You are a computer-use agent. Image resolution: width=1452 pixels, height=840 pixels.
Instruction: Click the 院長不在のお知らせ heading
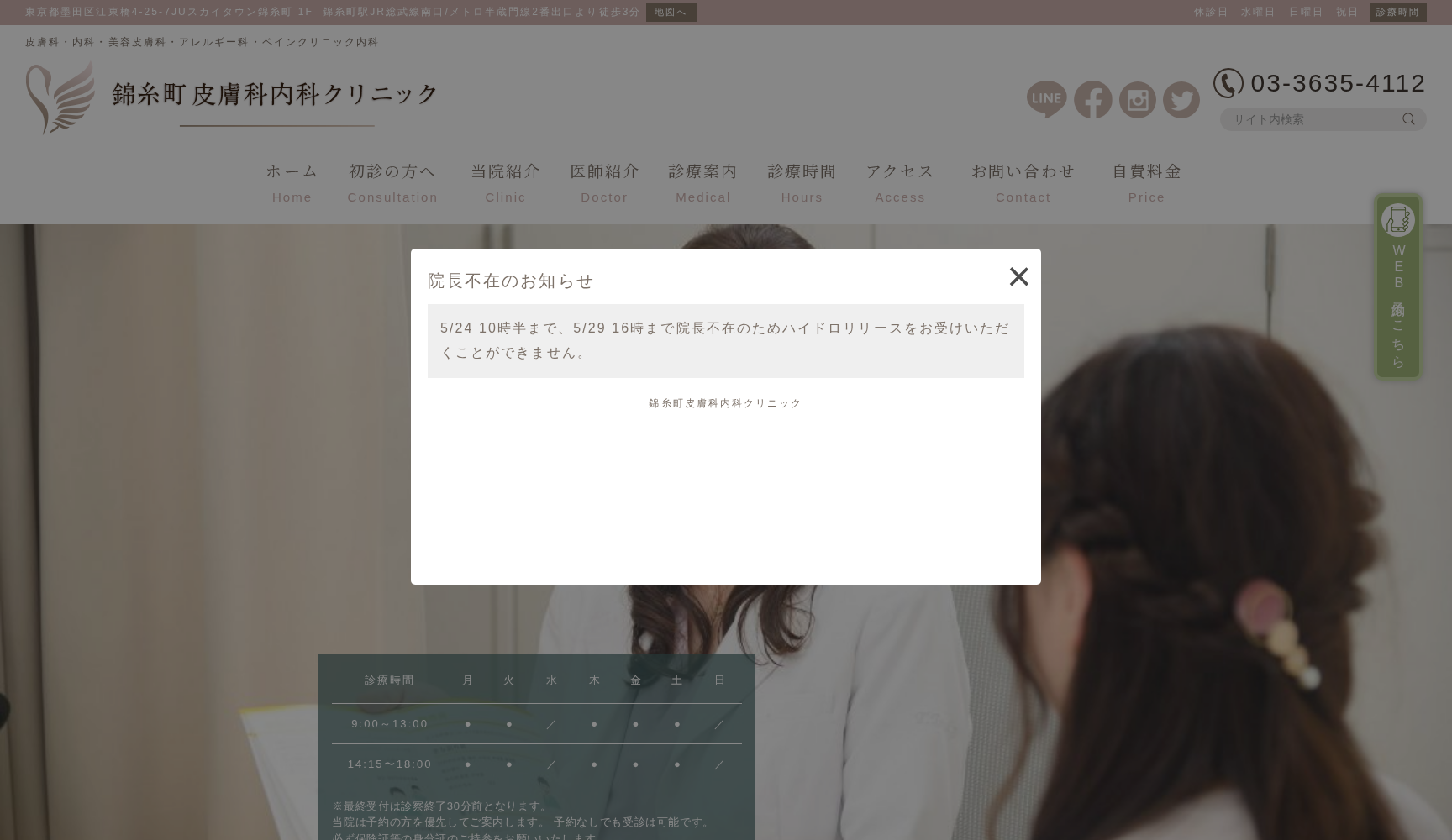click(x=510, y=281)
